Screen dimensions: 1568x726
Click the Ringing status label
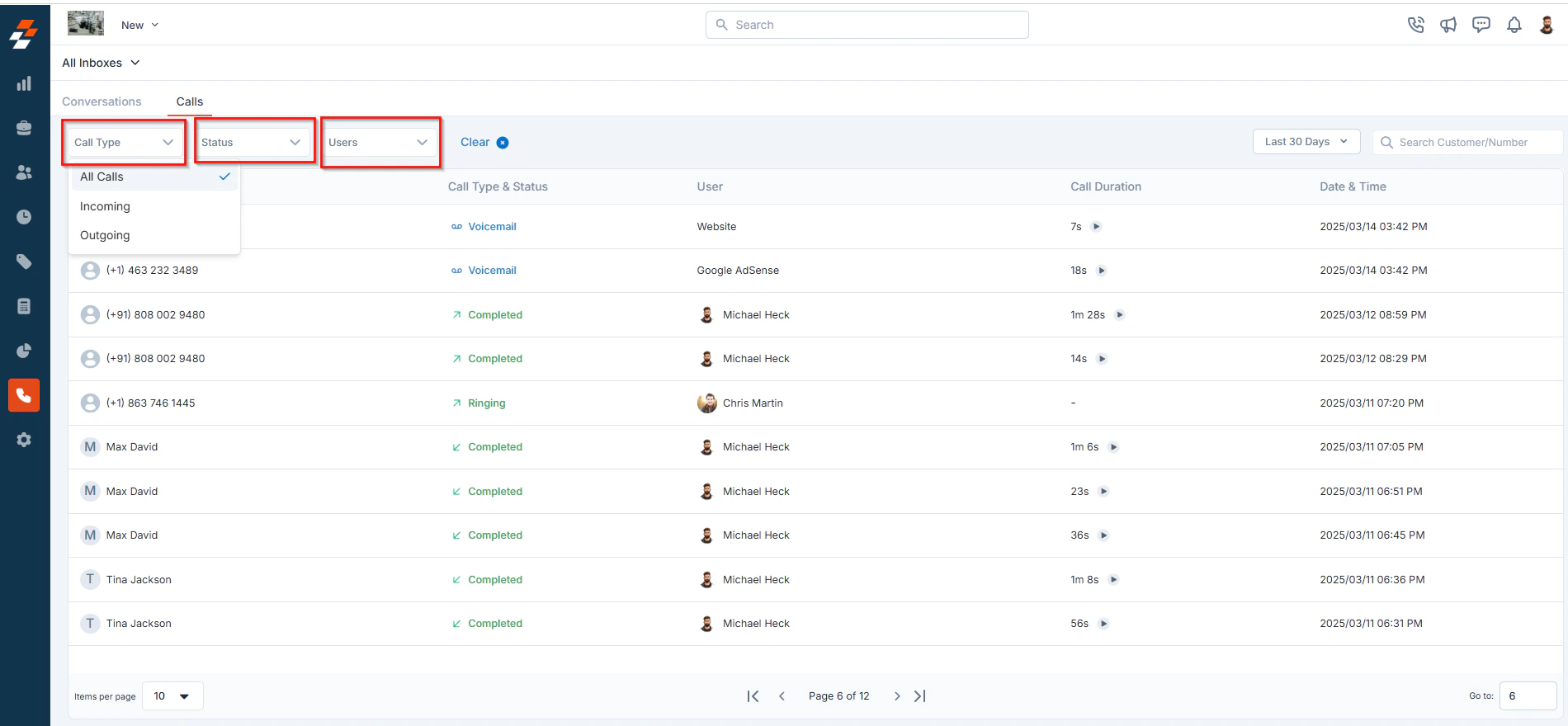click(x=487, y=403)
